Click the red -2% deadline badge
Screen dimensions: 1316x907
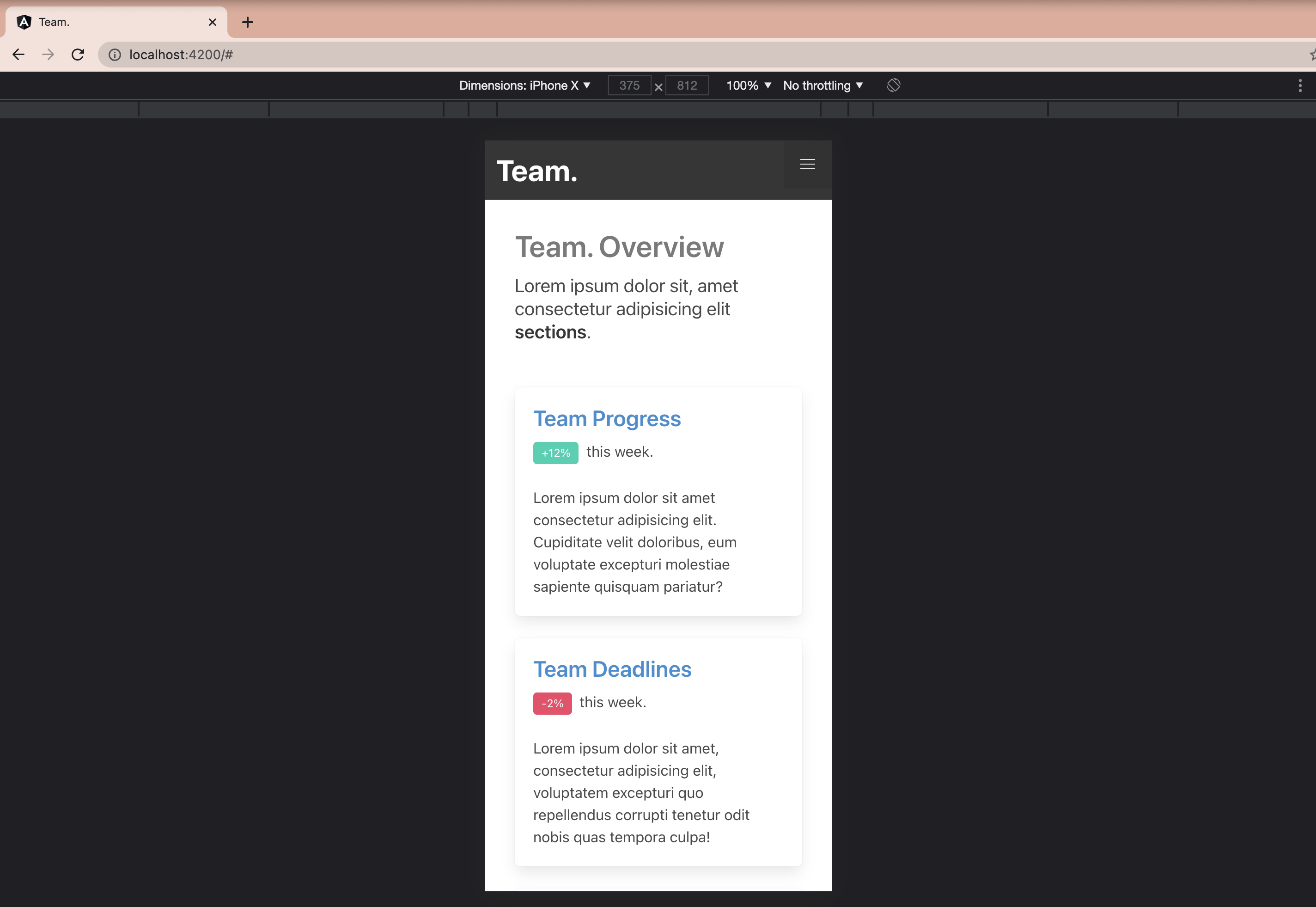point(552,703)
